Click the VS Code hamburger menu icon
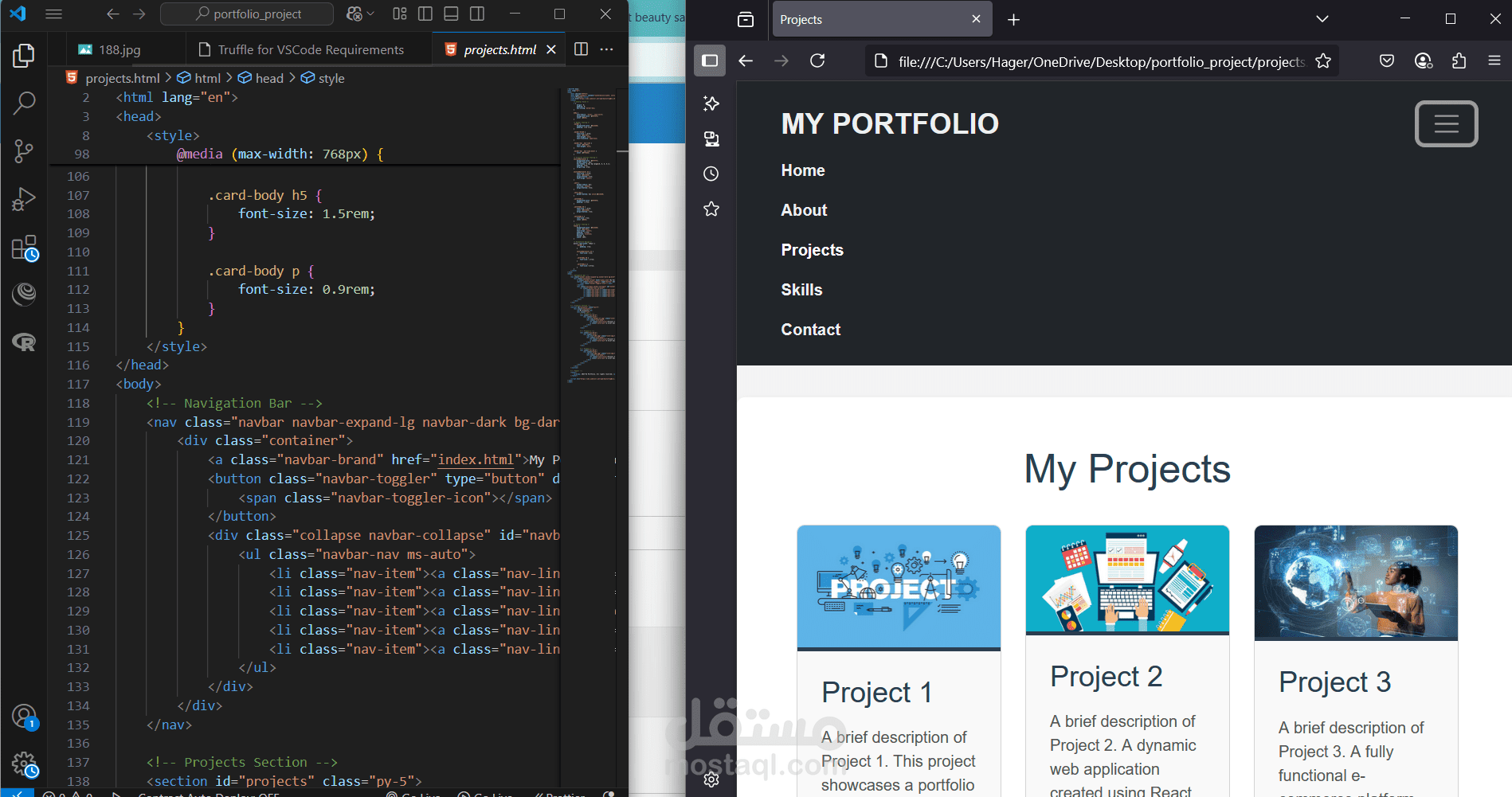Viewport: 1512px width, 797px height. click(x=53, y=14)
